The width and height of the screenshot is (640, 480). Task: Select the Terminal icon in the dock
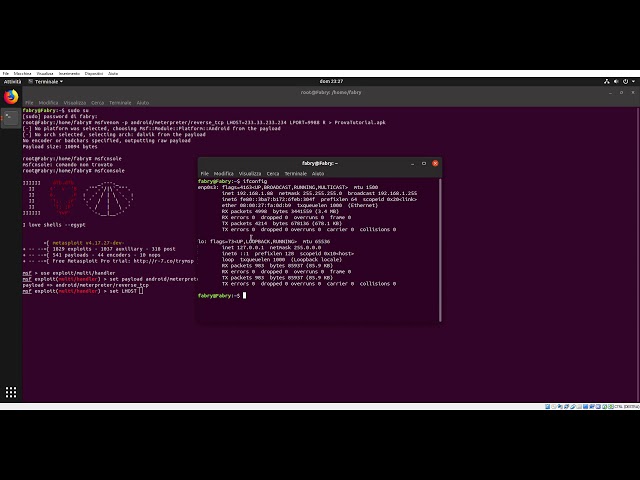pyautogui.click(x=11, y=118)
